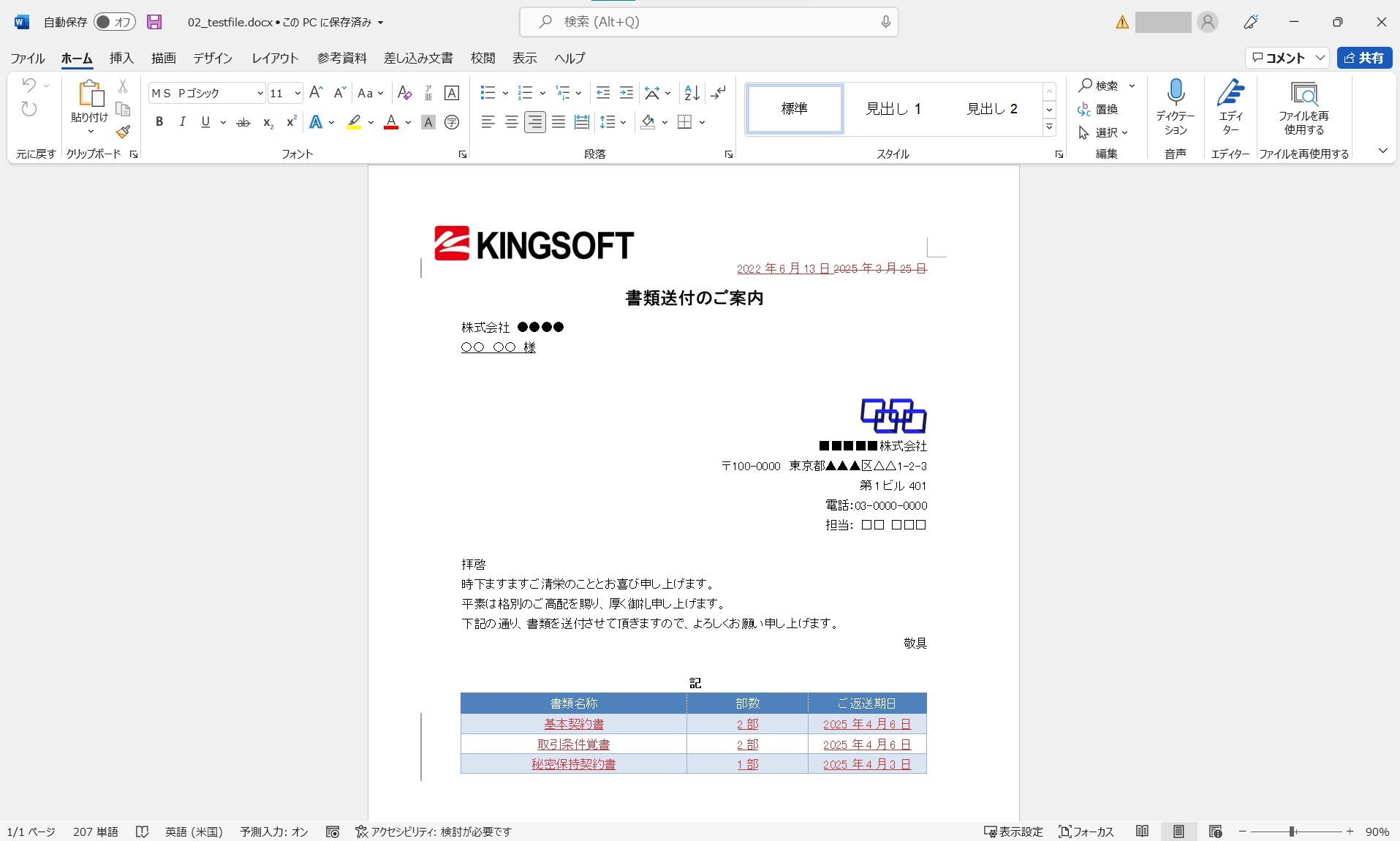Image resolution: width=1400 pixels, height=841 pixels.
Task: Click the enclosed character border icon
Action: (452, 93)
